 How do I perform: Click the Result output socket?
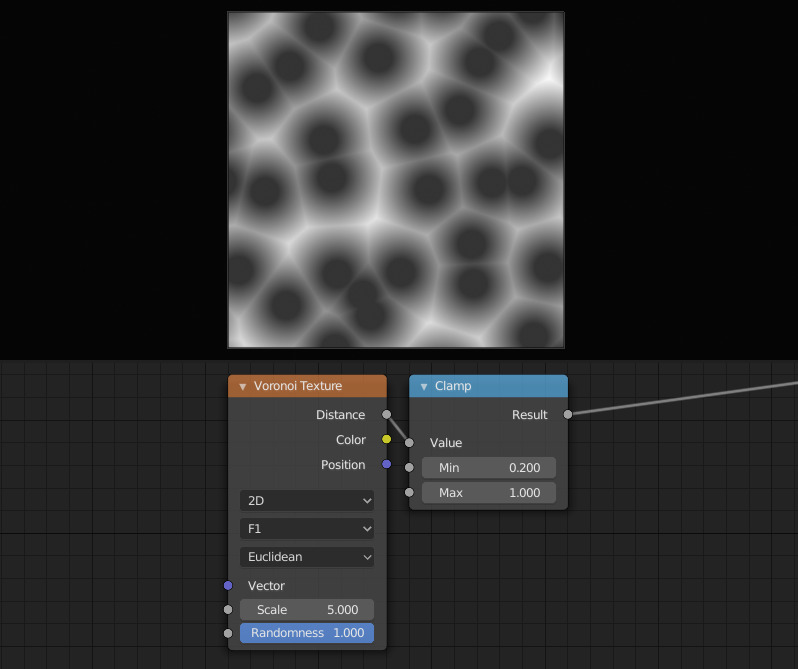[x=568, y=415]
